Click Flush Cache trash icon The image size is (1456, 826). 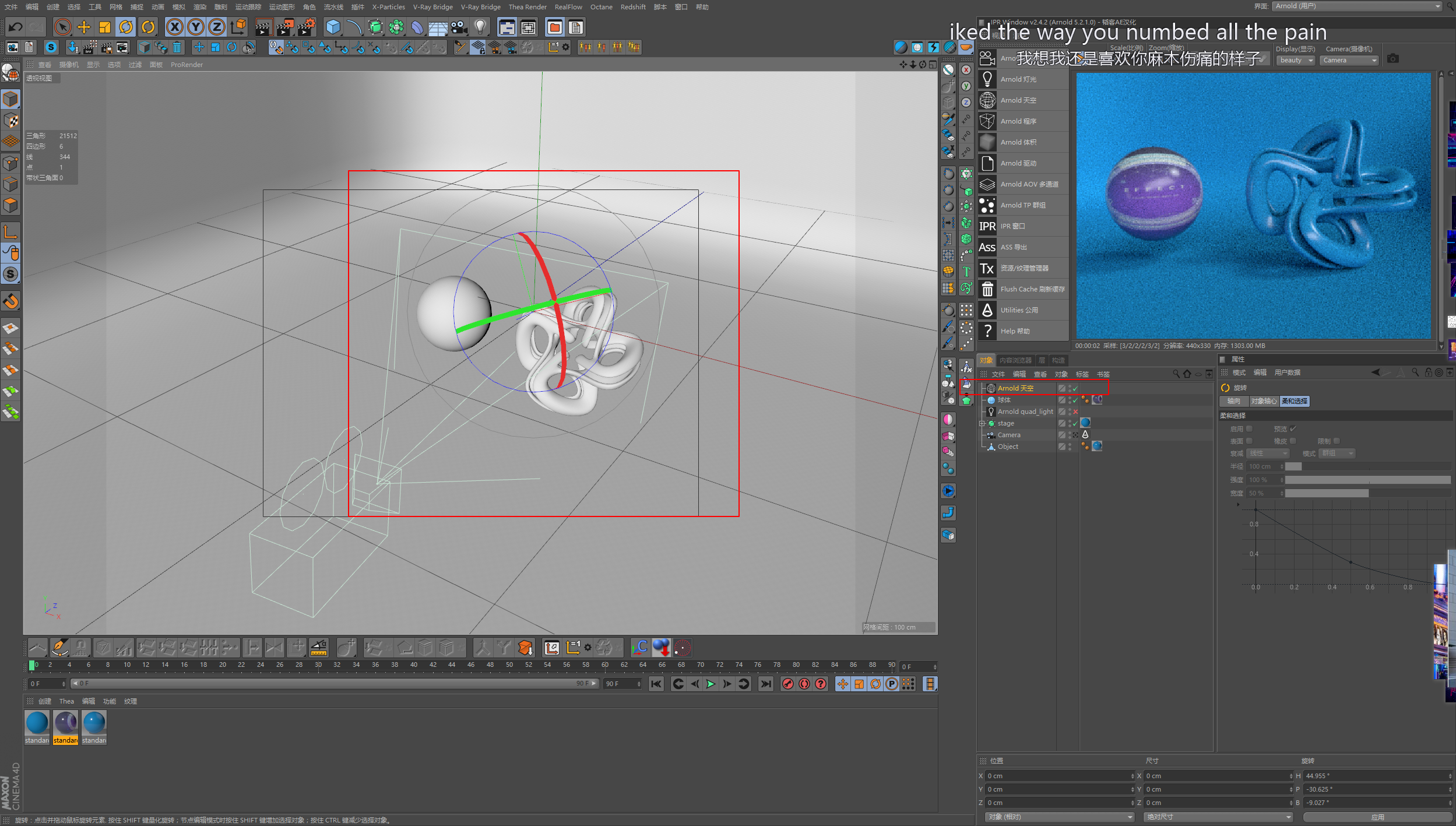pos(987,289)
